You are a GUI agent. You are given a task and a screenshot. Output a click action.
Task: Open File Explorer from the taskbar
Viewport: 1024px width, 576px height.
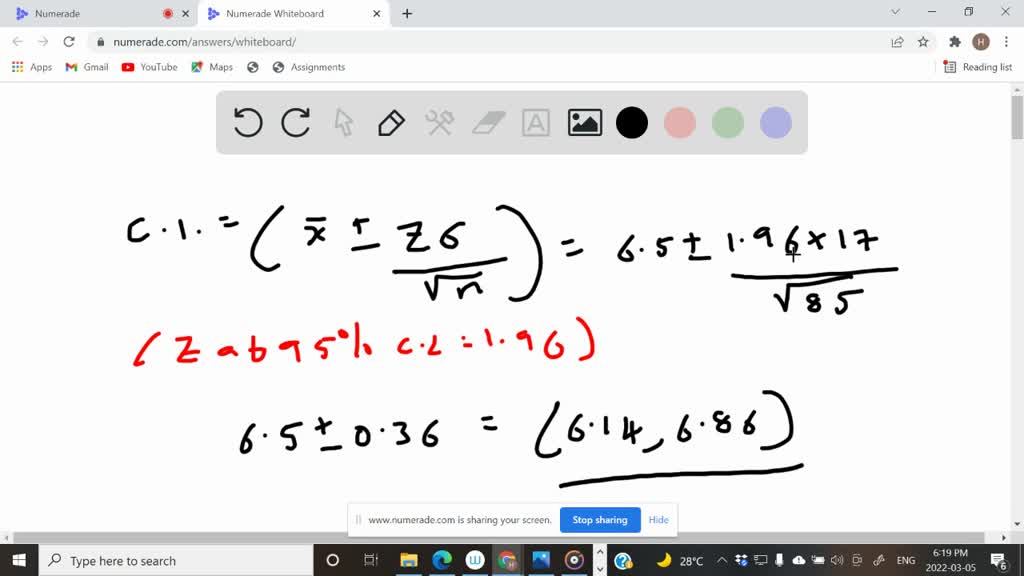(x=409, y=560)
